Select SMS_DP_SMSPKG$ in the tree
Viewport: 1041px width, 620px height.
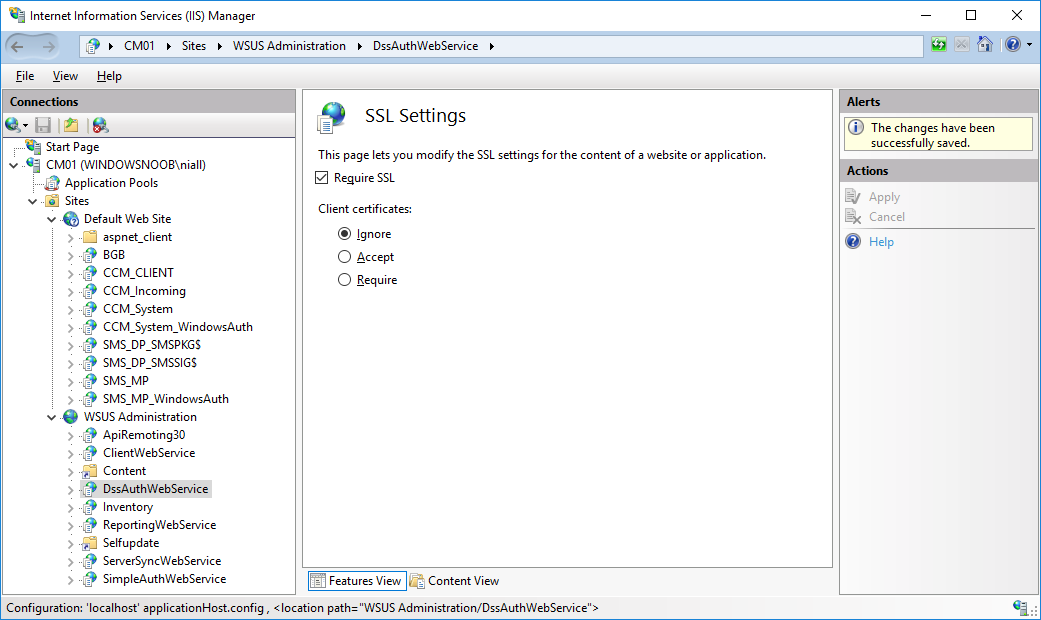coord(151,345)
